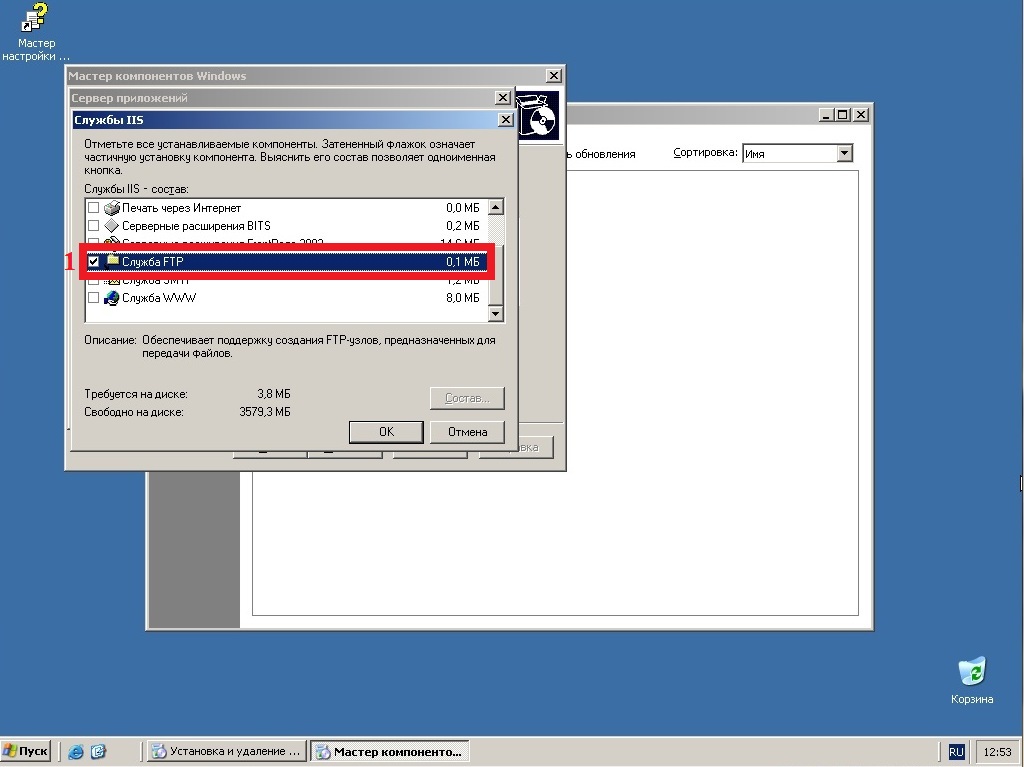Select the Служба WWW row text
This screenshot has height=767, width=1024.
[x=159, y=297]
